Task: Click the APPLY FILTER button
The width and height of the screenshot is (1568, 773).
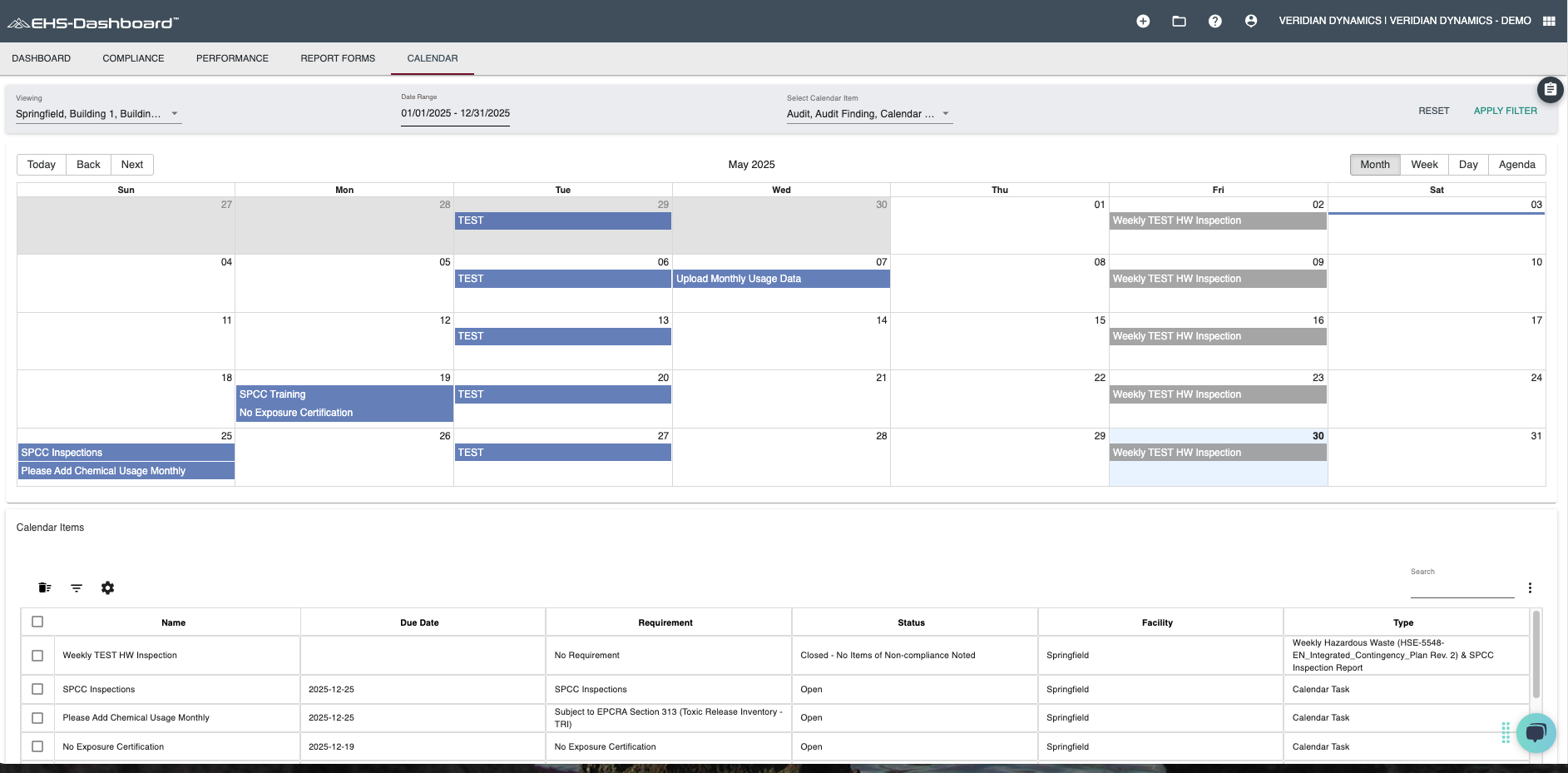Action: [x=1505, y=111]
